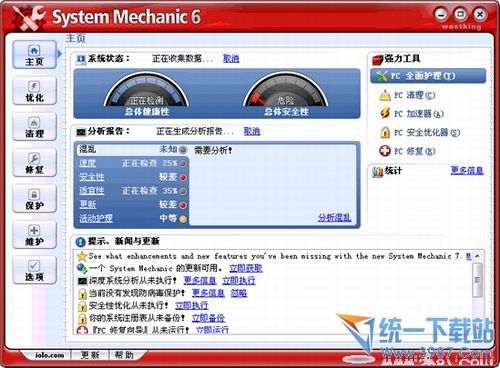The height and width of the screenshot is (368, 500).
Task: Open the 更新 tab in bottom bar
Action: point(90,355)
